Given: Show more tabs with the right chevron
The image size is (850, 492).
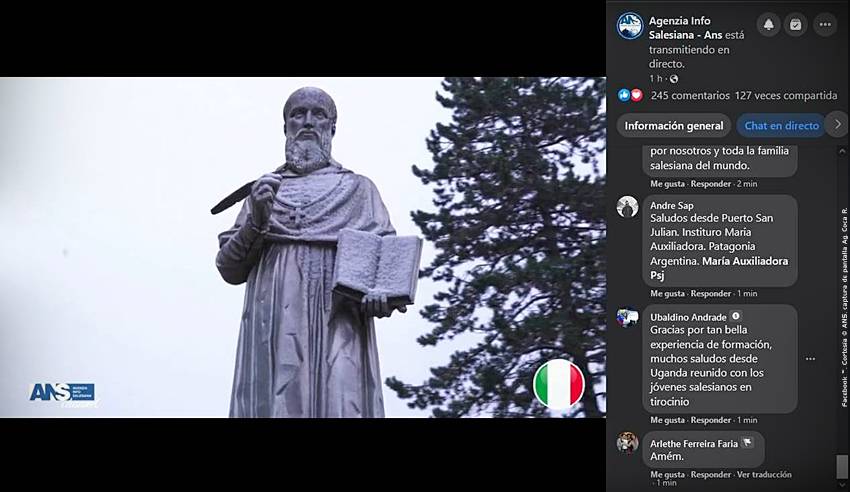Looking at the screenshot, I should click(838, 125).
